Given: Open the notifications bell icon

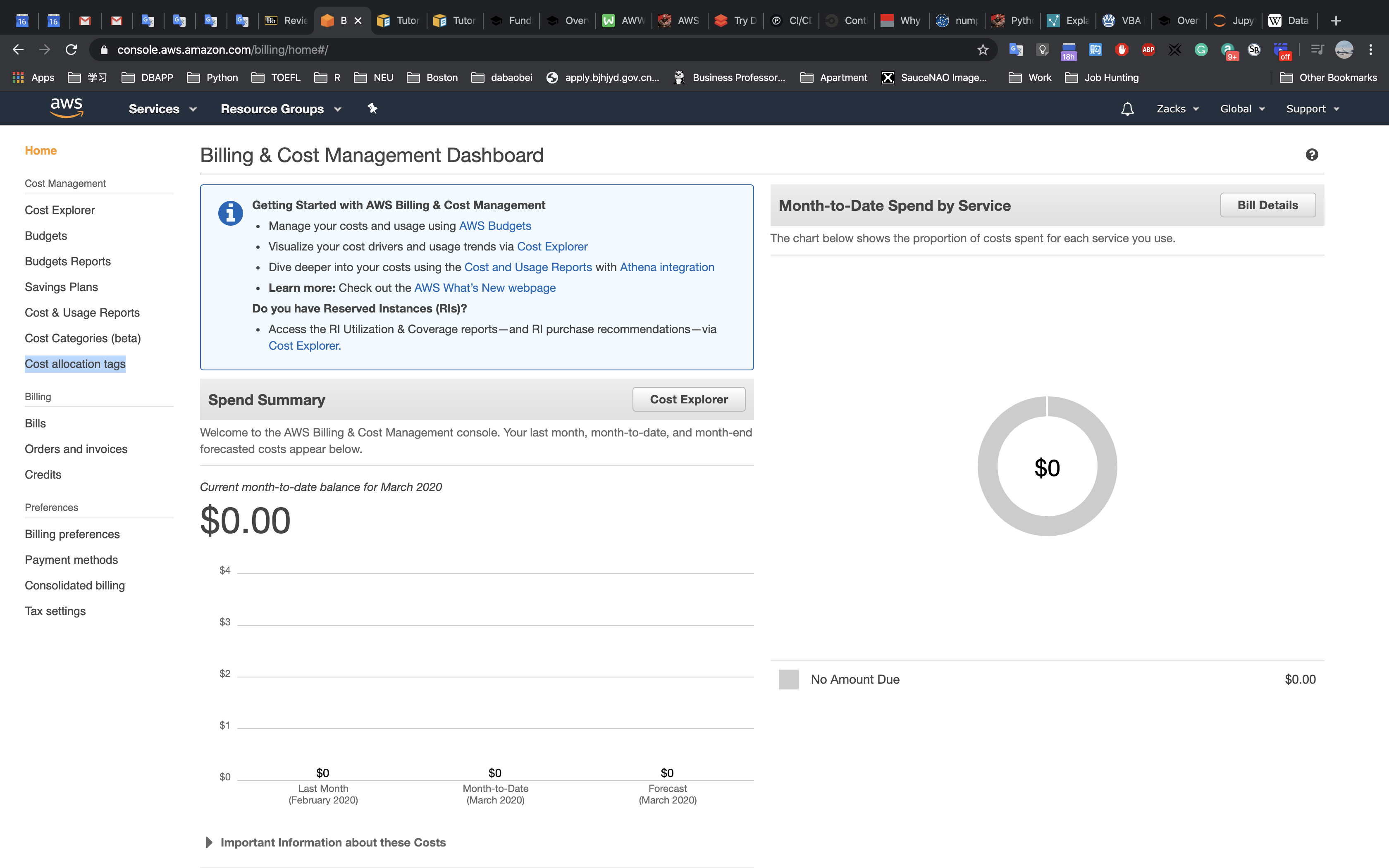Looking at the screenshot, I should point(1126,108).
